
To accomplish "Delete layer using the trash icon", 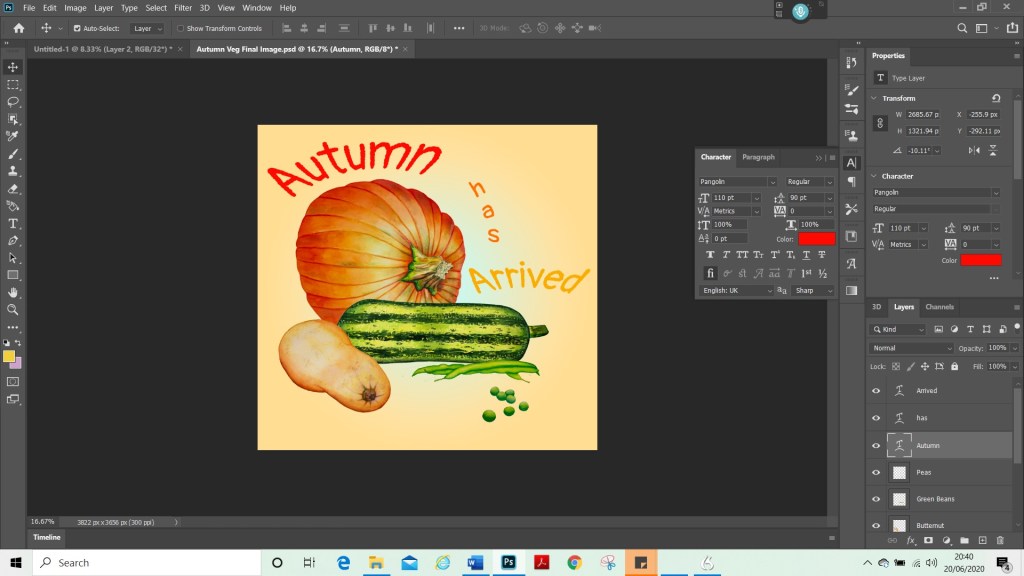I will click(999, 540).
